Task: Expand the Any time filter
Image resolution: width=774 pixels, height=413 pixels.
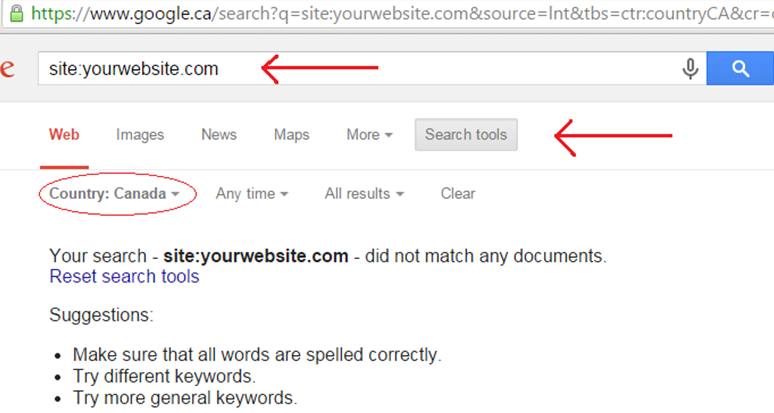Action: [252, 194]
